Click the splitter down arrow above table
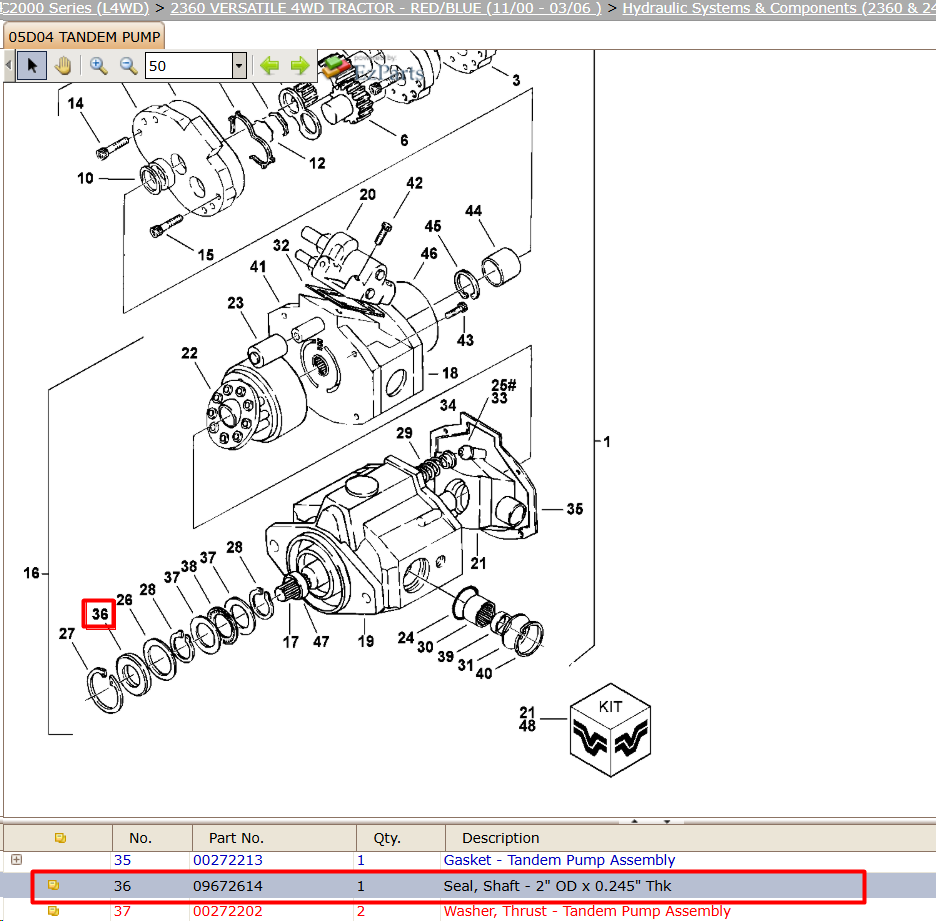 click(x=667, y=821)
